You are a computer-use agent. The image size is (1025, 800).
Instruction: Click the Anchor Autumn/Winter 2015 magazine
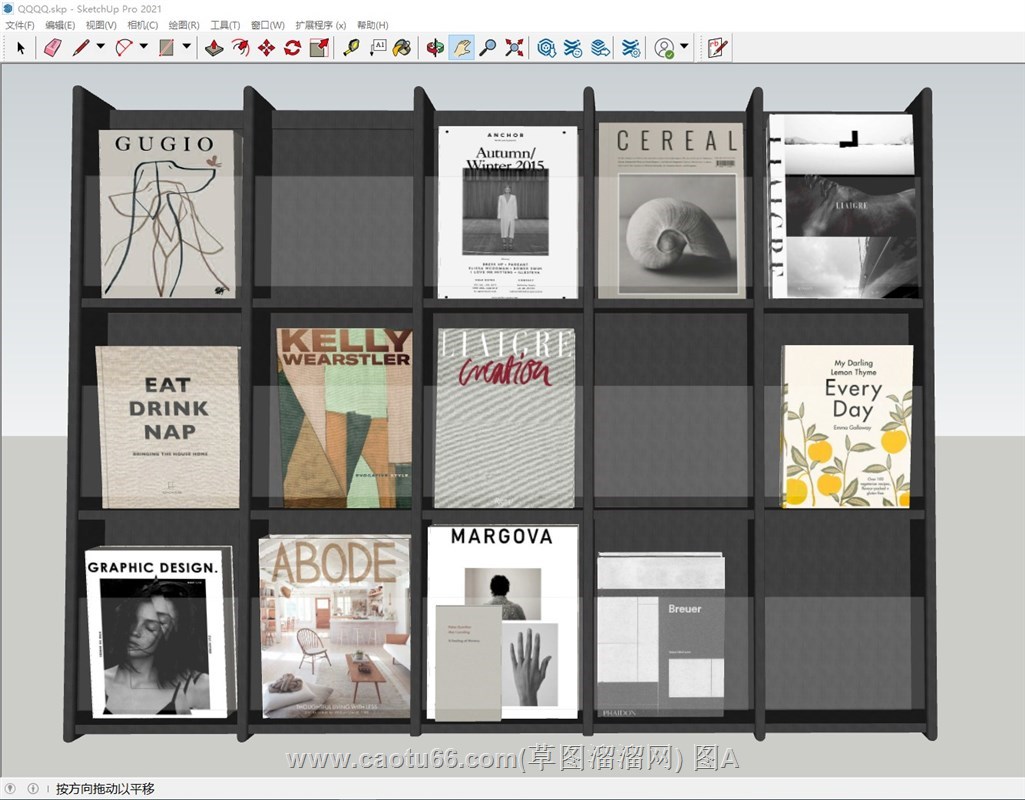[508, 212]
